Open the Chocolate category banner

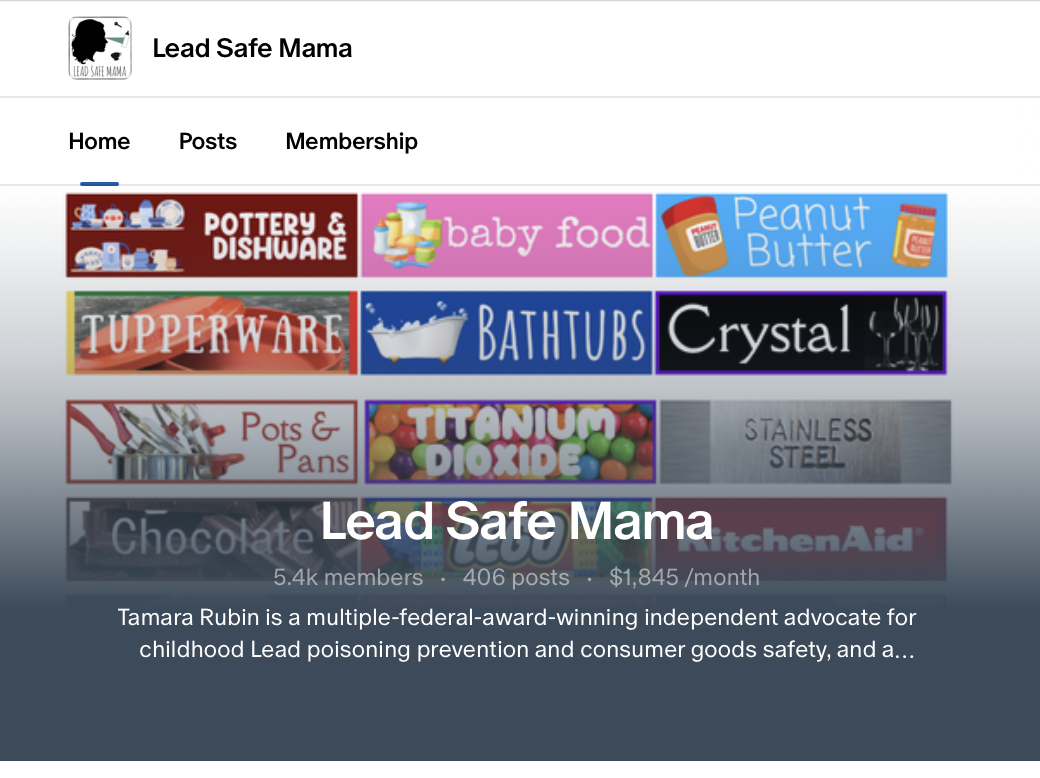point(190,538)
